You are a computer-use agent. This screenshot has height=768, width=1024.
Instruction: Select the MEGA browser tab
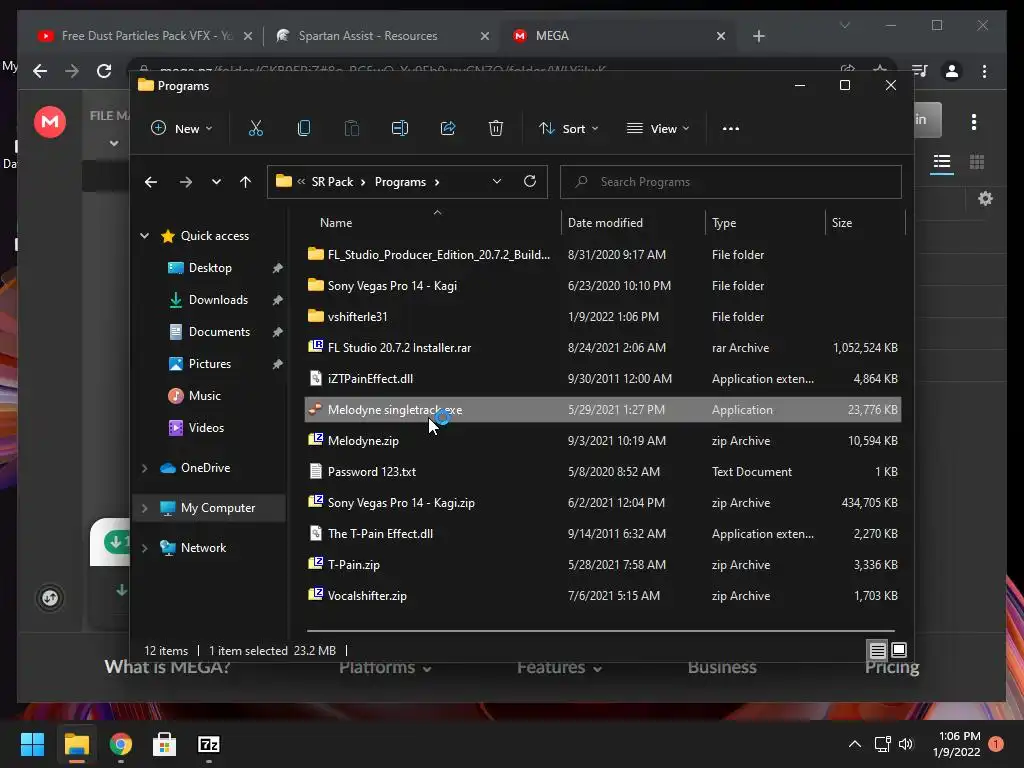[619, 36]
